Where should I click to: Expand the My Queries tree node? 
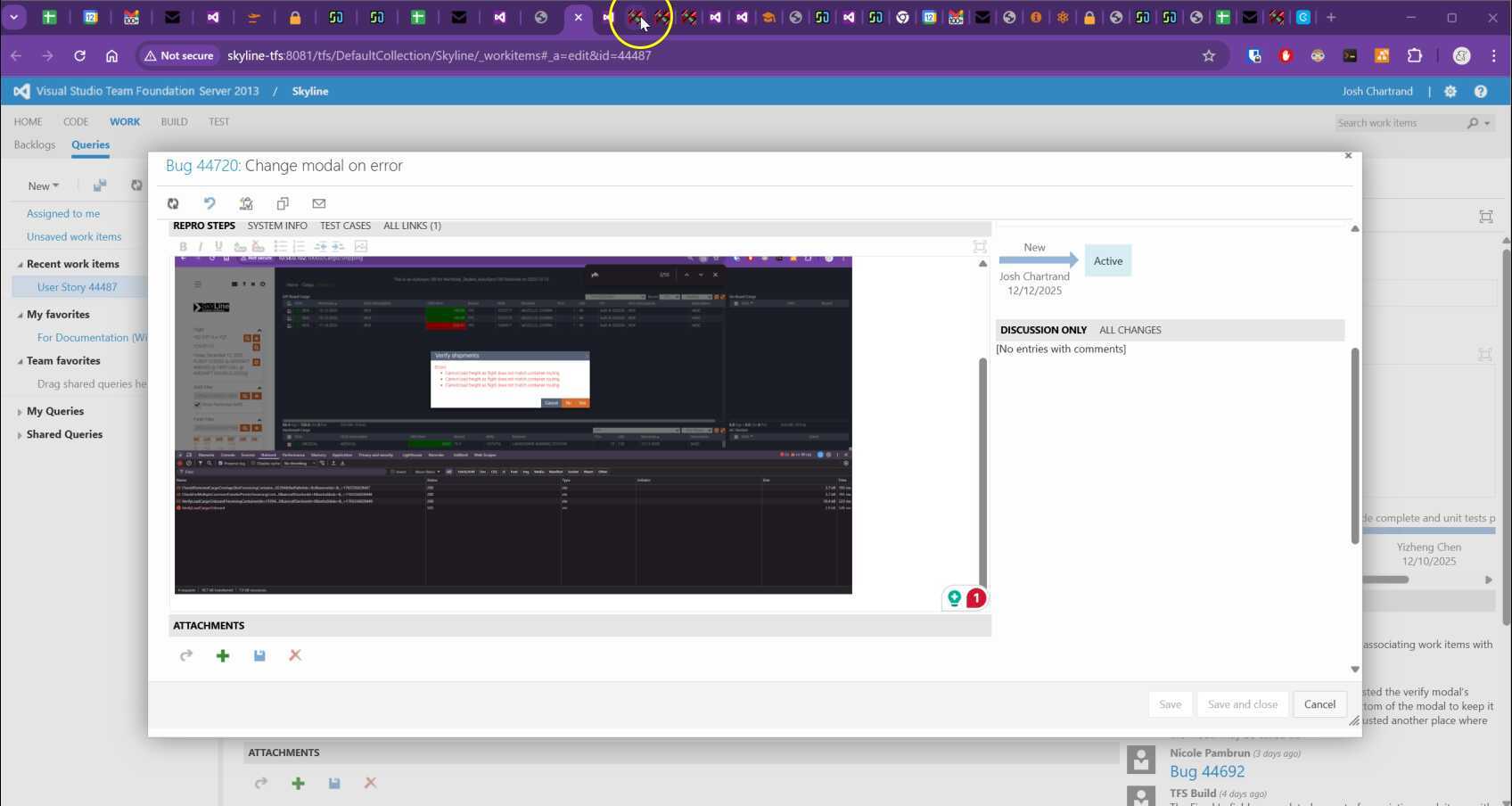pos(20,412)
